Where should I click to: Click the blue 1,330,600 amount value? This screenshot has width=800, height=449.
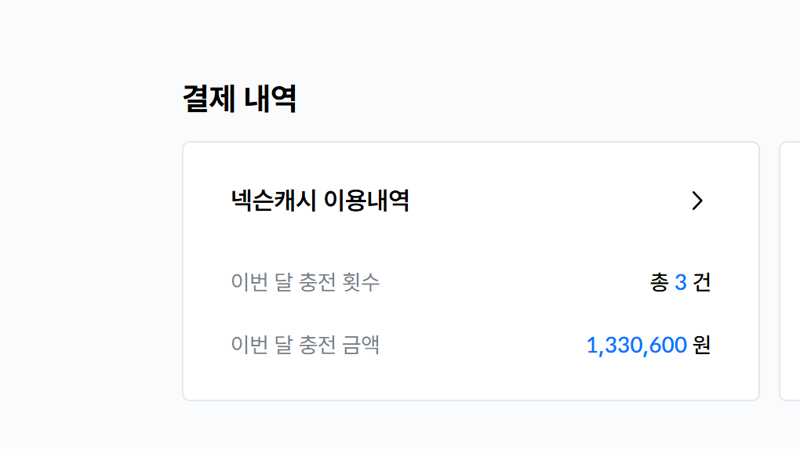coord(637,345)
